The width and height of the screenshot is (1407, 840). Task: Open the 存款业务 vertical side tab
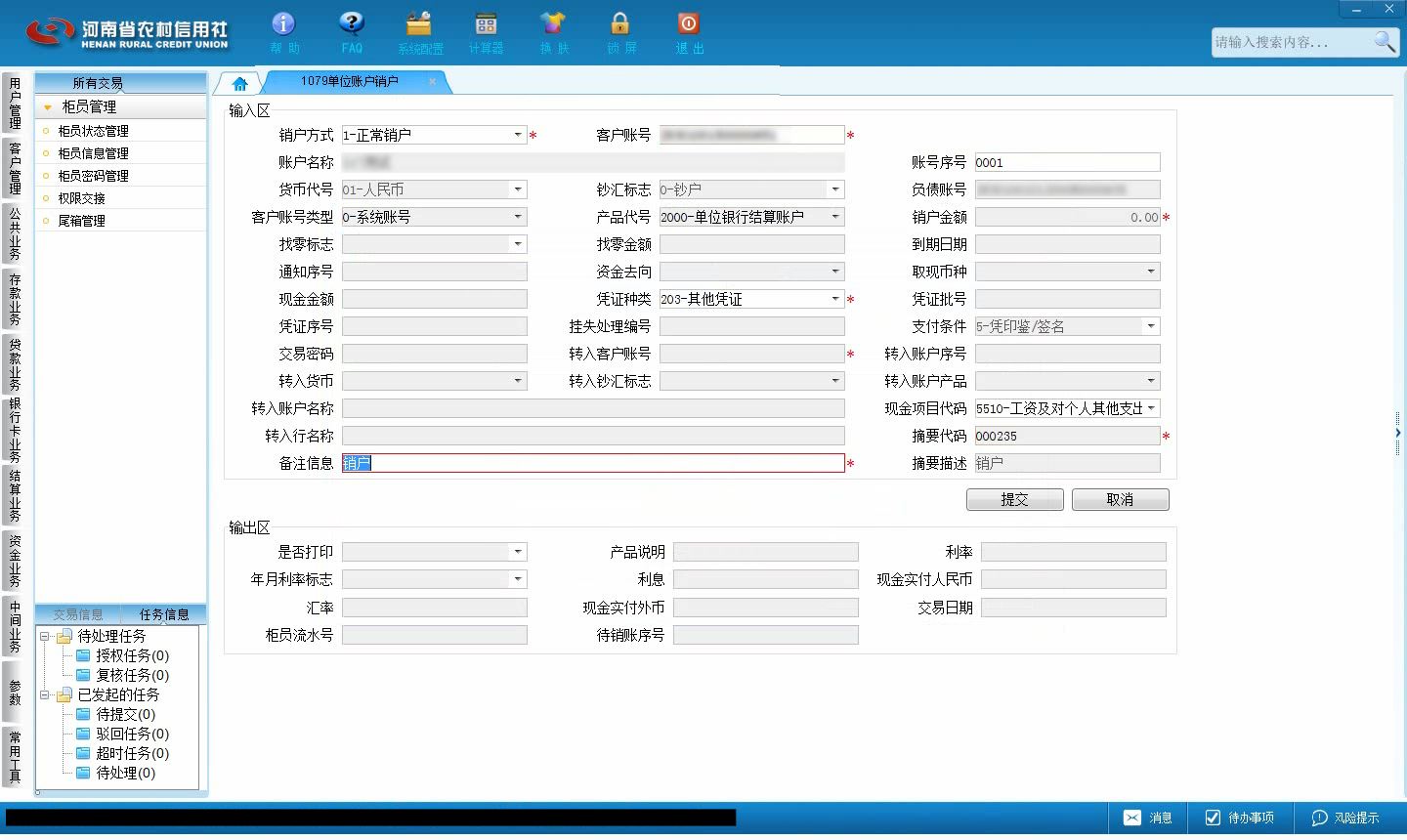pos(14,299)
